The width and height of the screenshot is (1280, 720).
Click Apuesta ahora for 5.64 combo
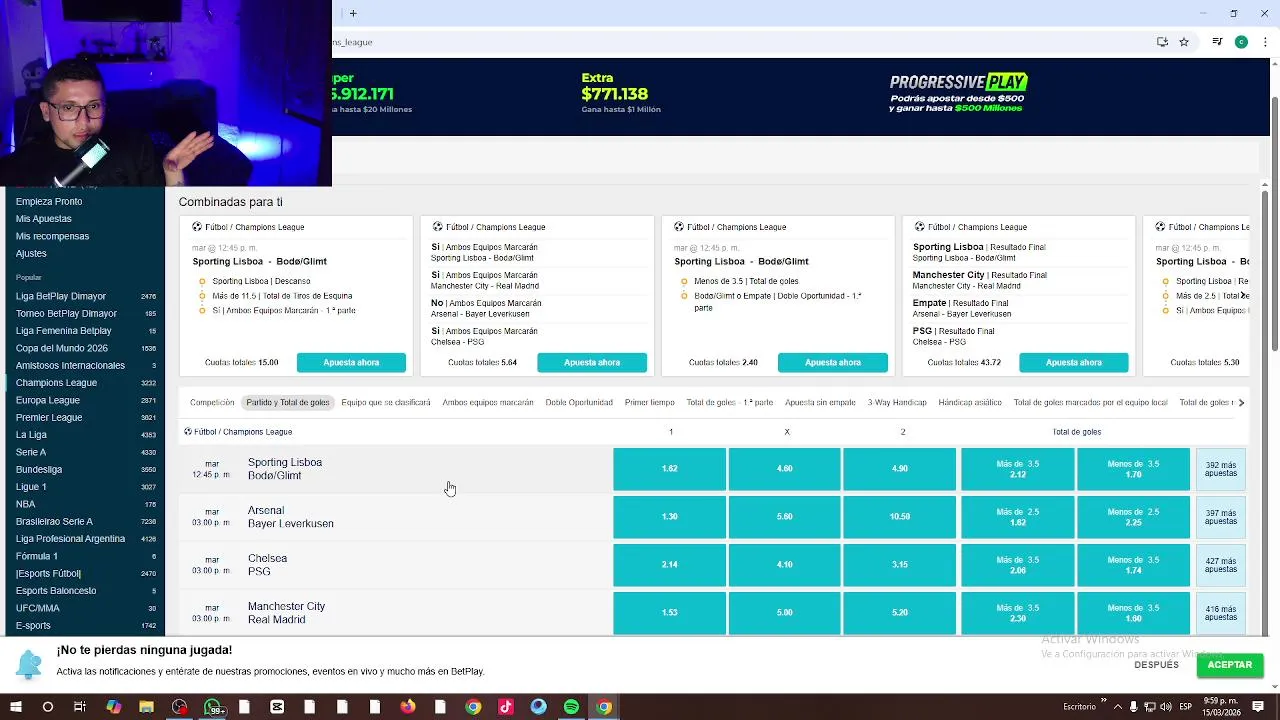click(x=592, y=362)
